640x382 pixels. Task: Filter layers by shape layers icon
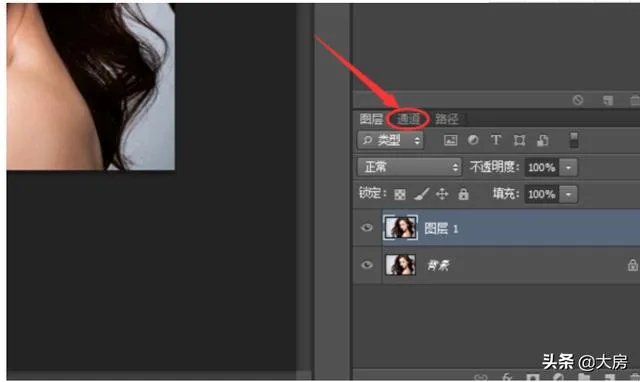519,140
